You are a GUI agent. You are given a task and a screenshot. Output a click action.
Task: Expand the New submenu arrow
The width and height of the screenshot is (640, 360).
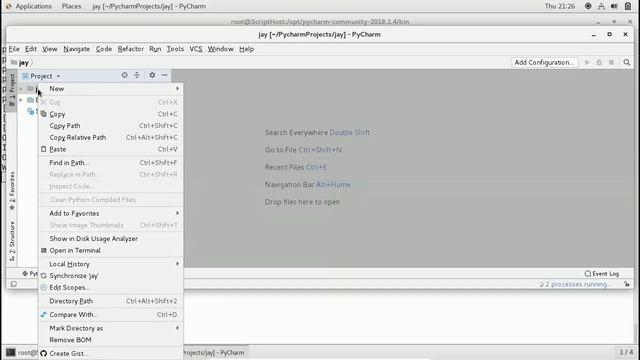178,89
